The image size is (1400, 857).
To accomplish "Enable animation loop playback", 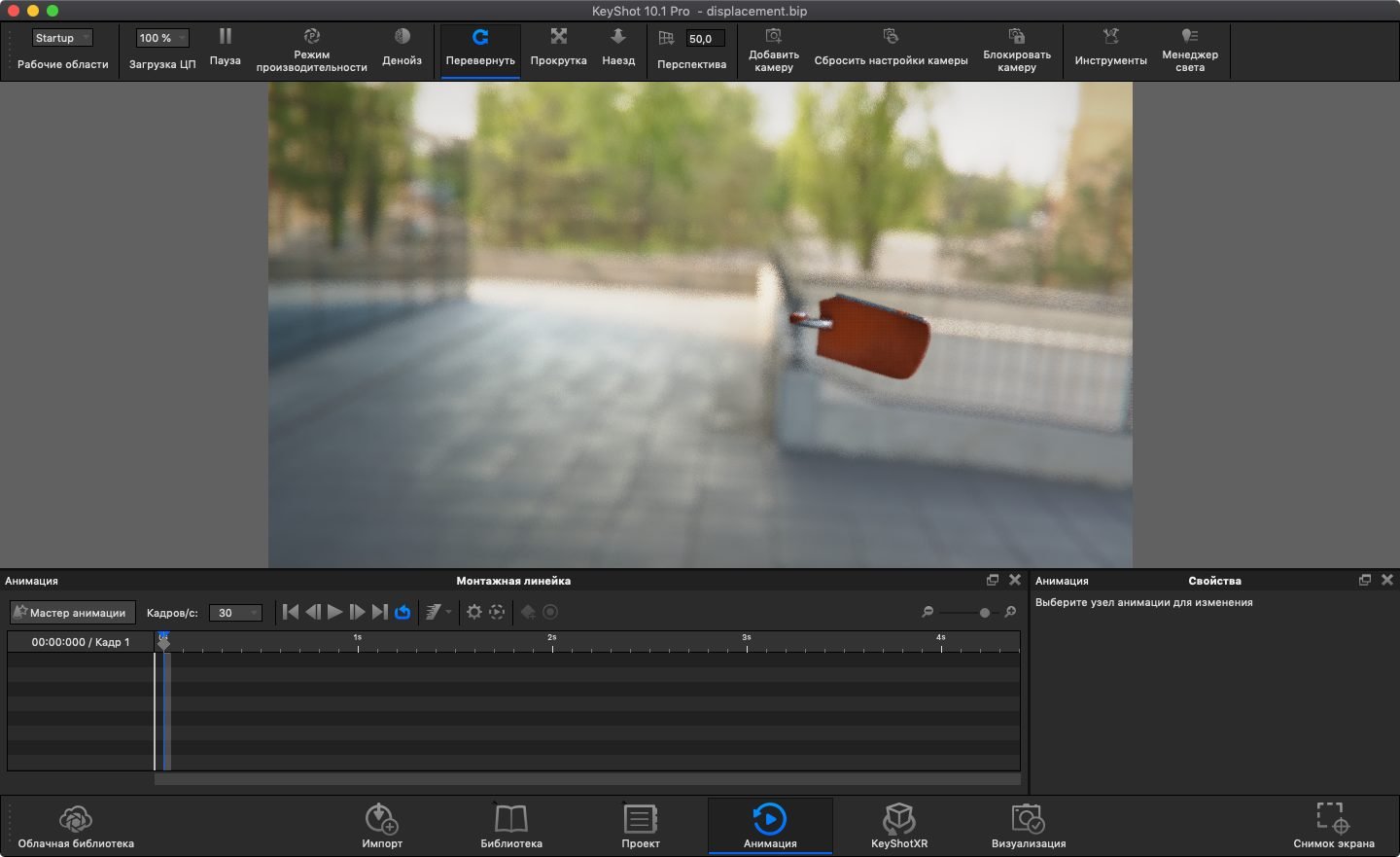I will click(402, 612).
